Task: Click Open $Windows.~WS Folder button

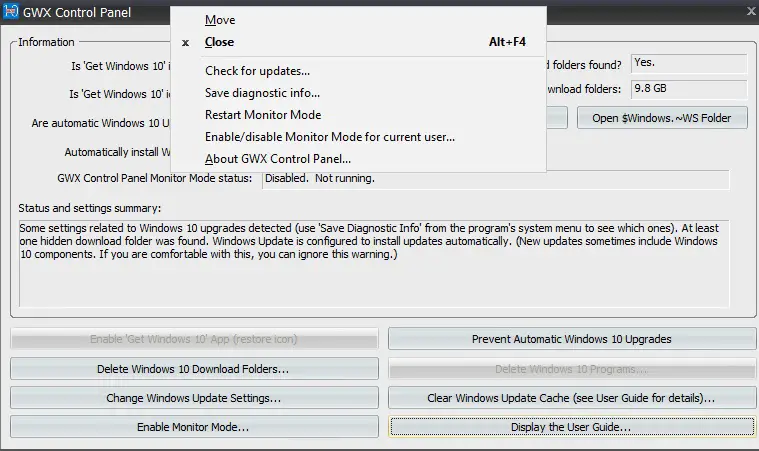Action: pyautogui.click(x=662, y=118)
